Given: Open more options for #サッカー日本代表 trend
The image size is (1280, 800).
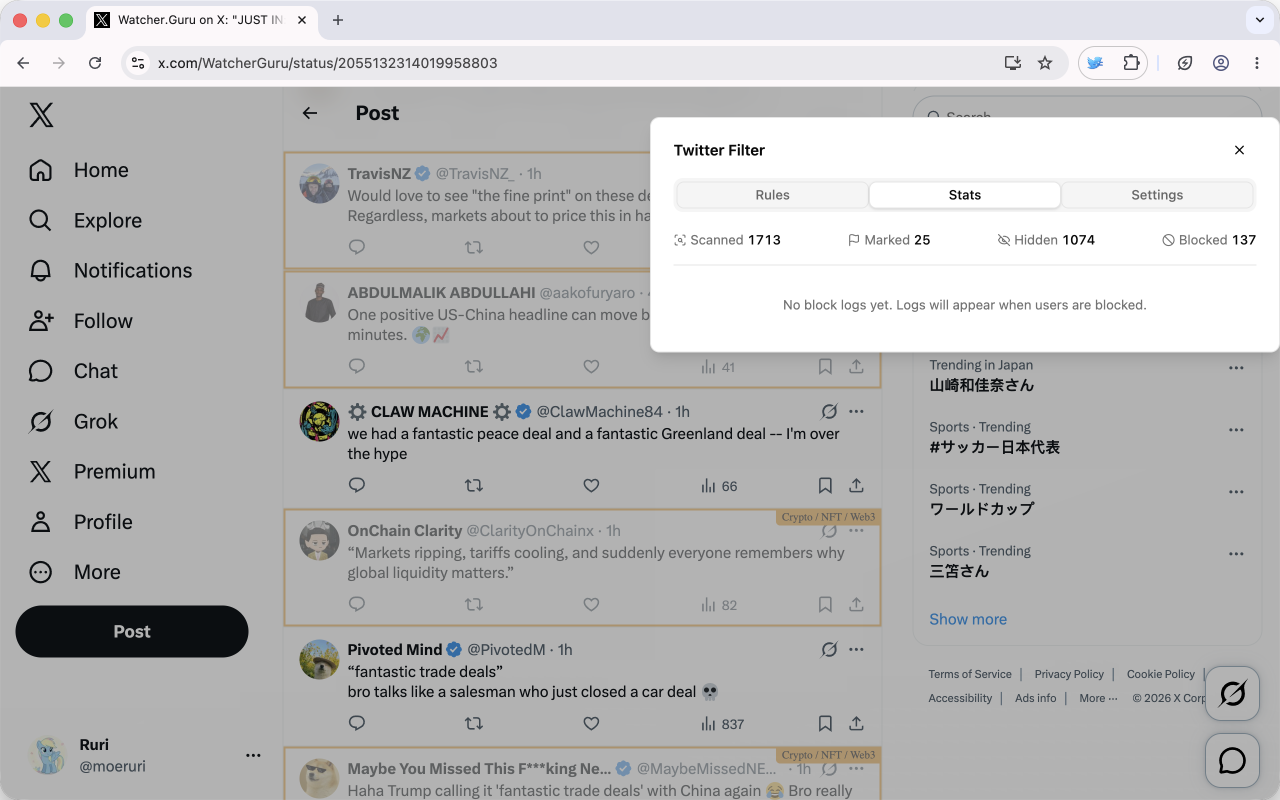Looking at the screenshot, I should click(1236, 429).
